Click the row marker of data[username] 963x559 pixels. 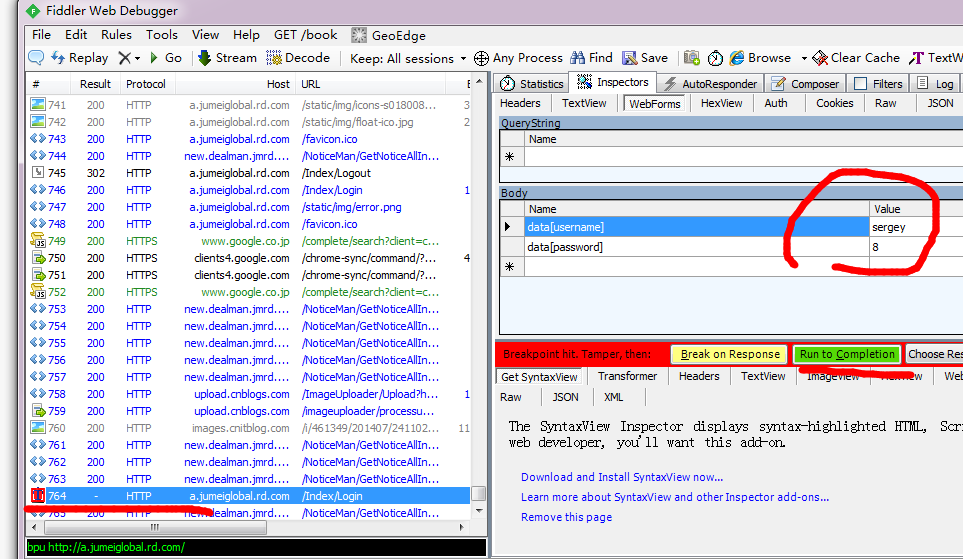click(x=512, y=227)
